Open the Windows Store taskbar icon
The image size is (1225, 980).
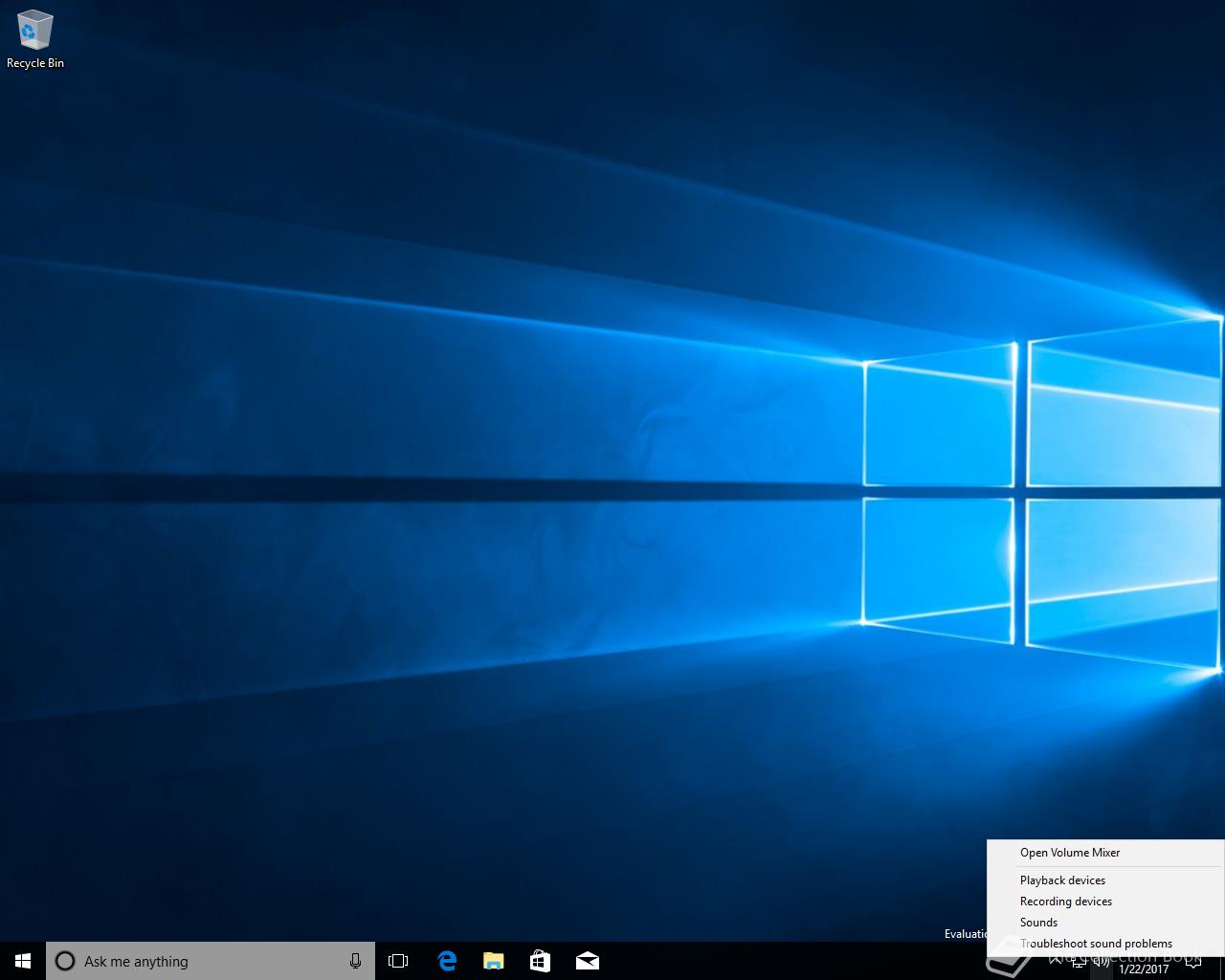coord(541,961)
